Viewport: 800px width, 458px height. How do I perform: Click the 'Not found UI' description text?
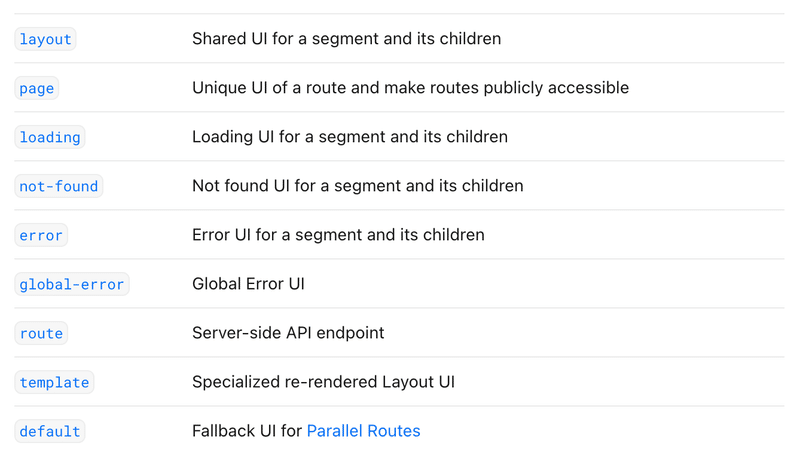click(x=357, y=186)
